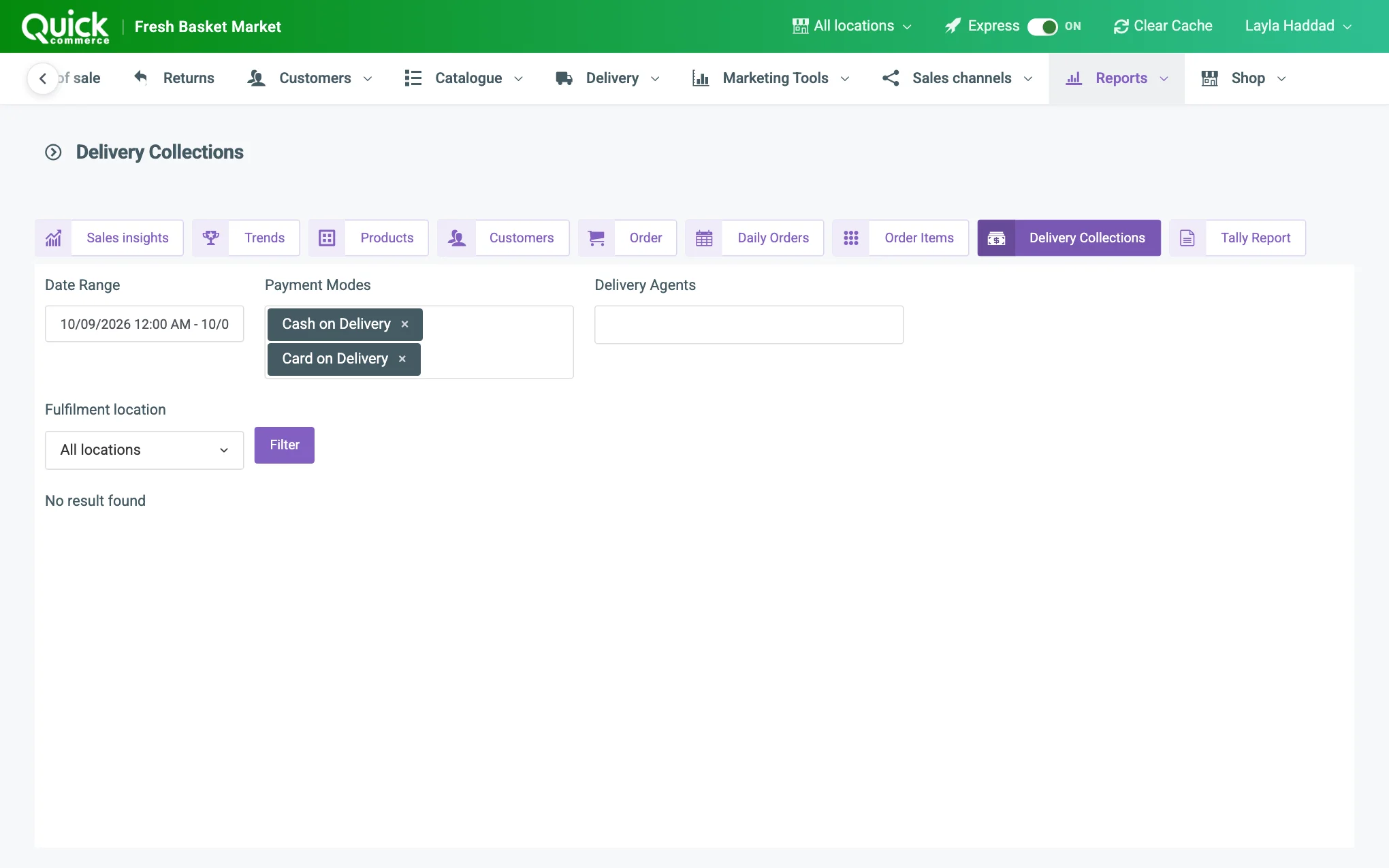This screenshot has height=868, width=1389.
Task: Expand the Shop nav dropdown
Action: (1281, 79)
